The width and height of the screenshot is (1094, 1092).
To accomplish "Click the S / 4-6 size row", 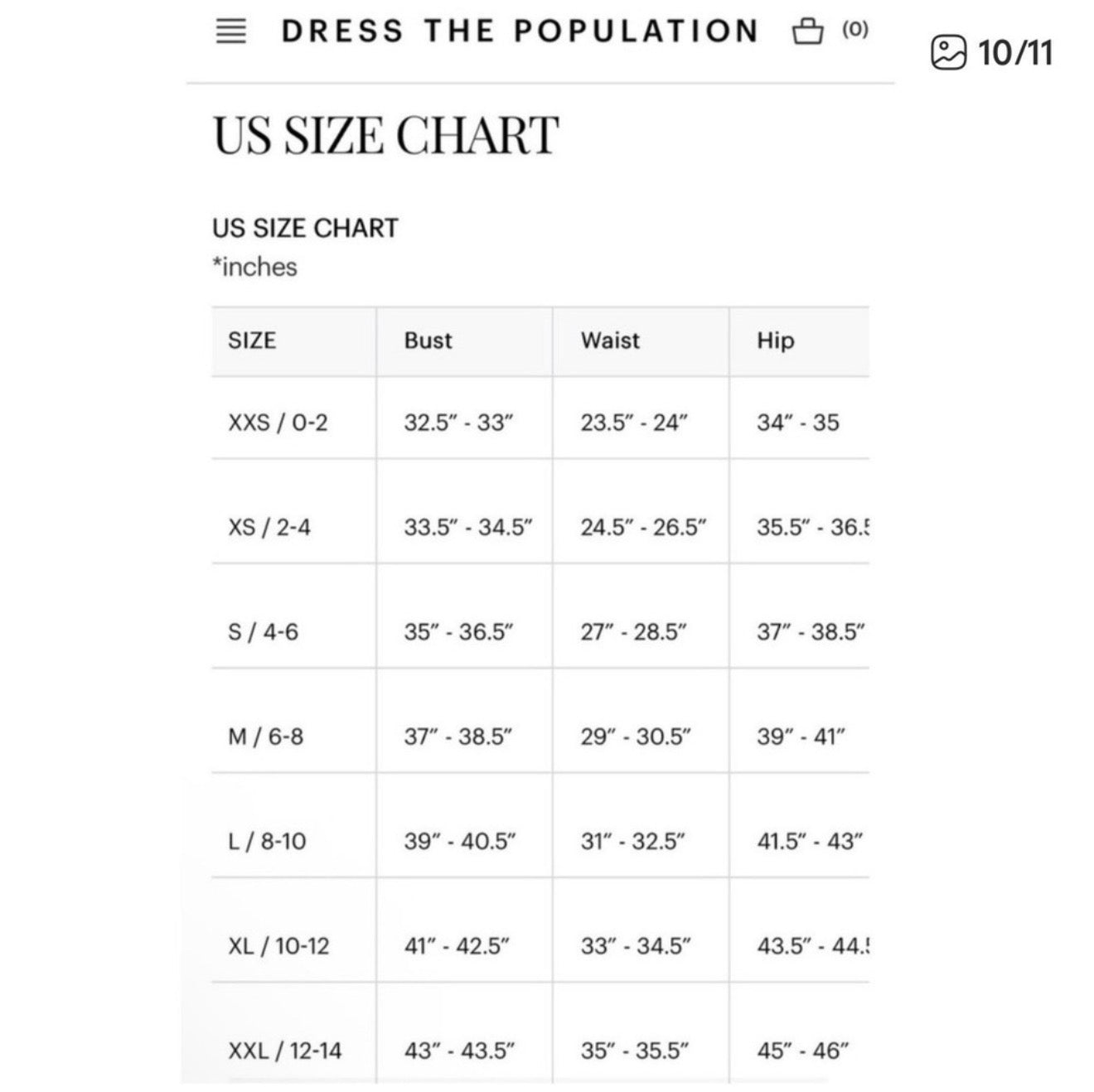I will coord(540,632).
